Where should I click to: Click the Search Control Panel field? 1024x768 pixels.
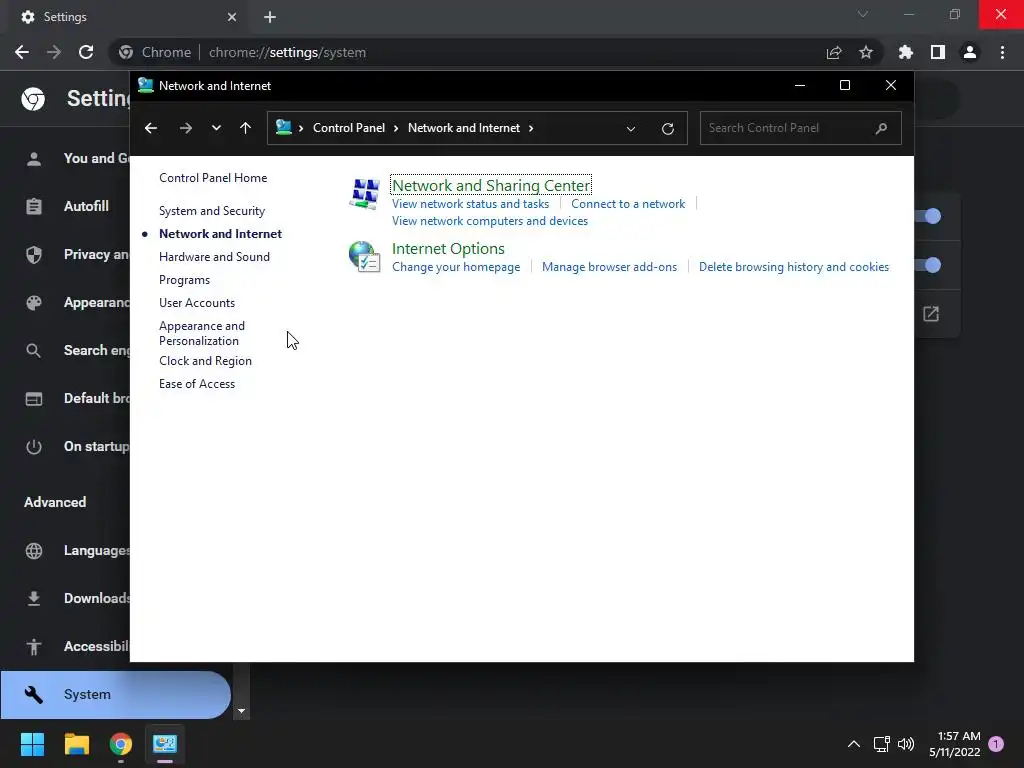[x=801, y=128]
